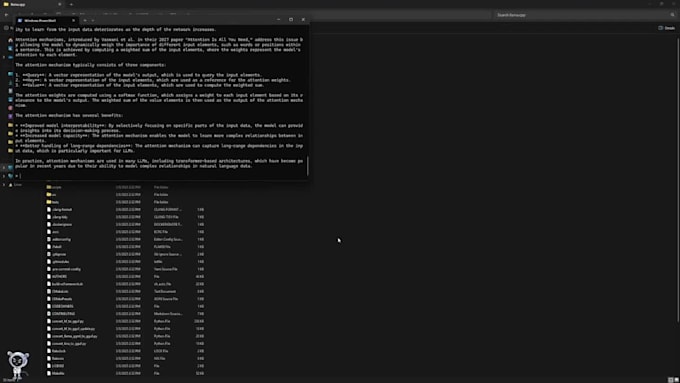680x383 pixels.
Task: Click the astronaut cat mascot image
Action: pyautogui.click(x=18, y=365)
